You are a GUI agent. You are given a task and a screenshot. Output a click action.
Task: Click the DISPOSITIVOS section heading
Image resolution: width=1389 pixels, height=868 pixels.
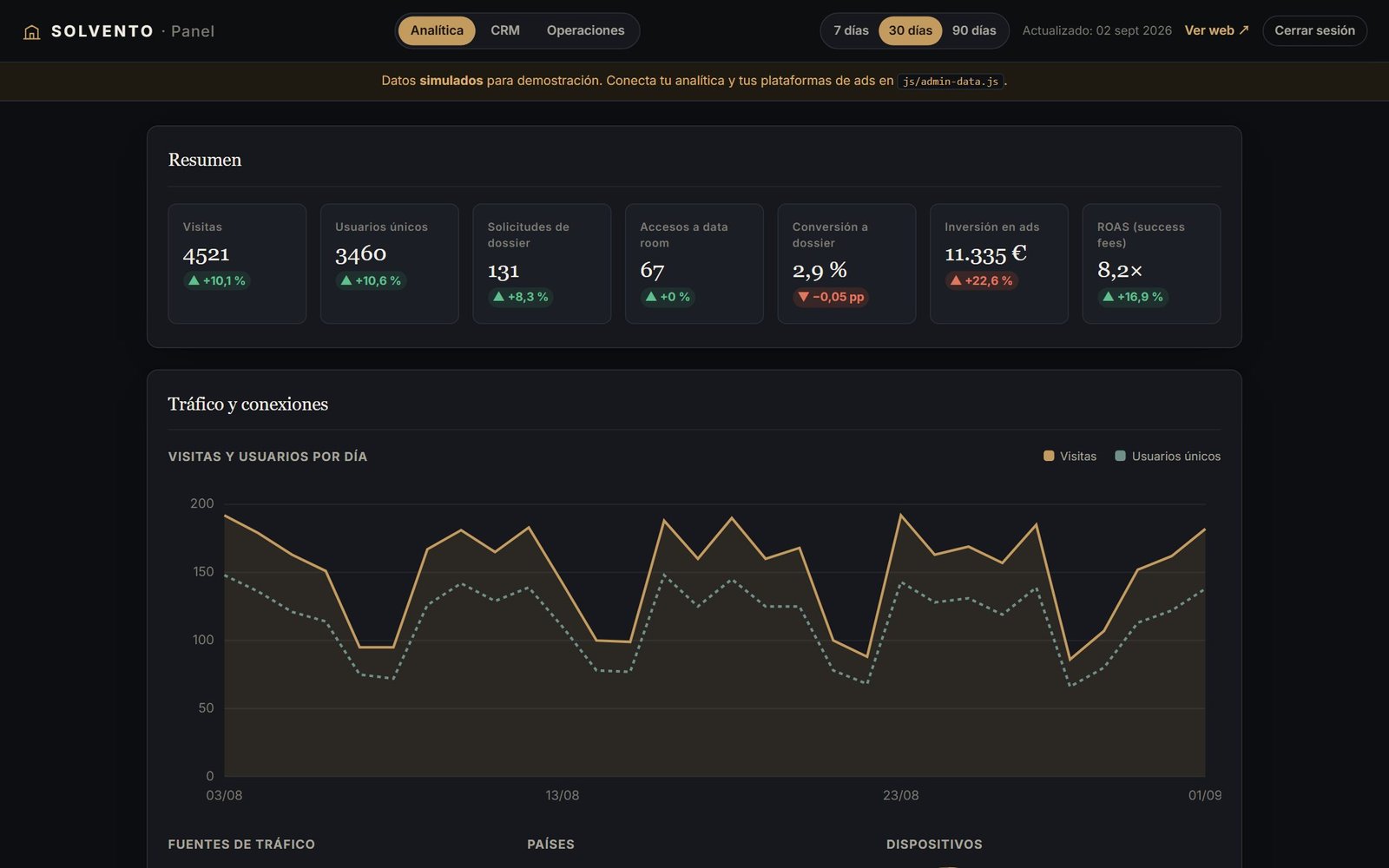pyautogui.click(x=934, y=844)
